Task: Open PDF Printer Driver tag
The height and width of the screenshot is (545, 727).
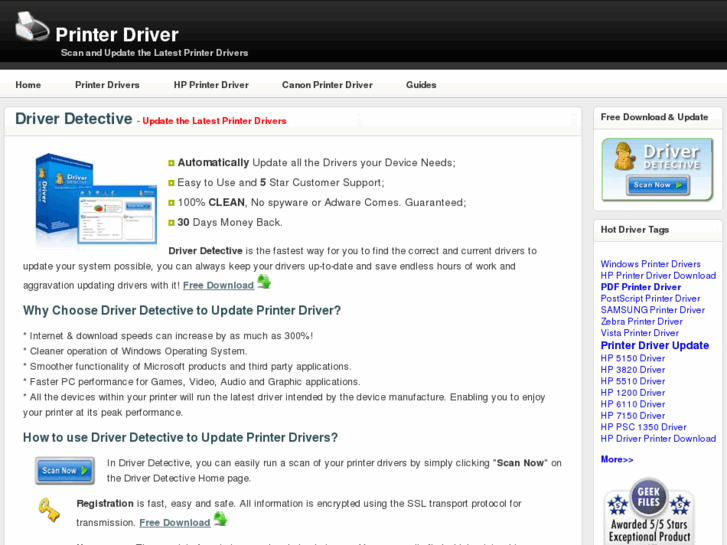Action: [x=641, y=287]
